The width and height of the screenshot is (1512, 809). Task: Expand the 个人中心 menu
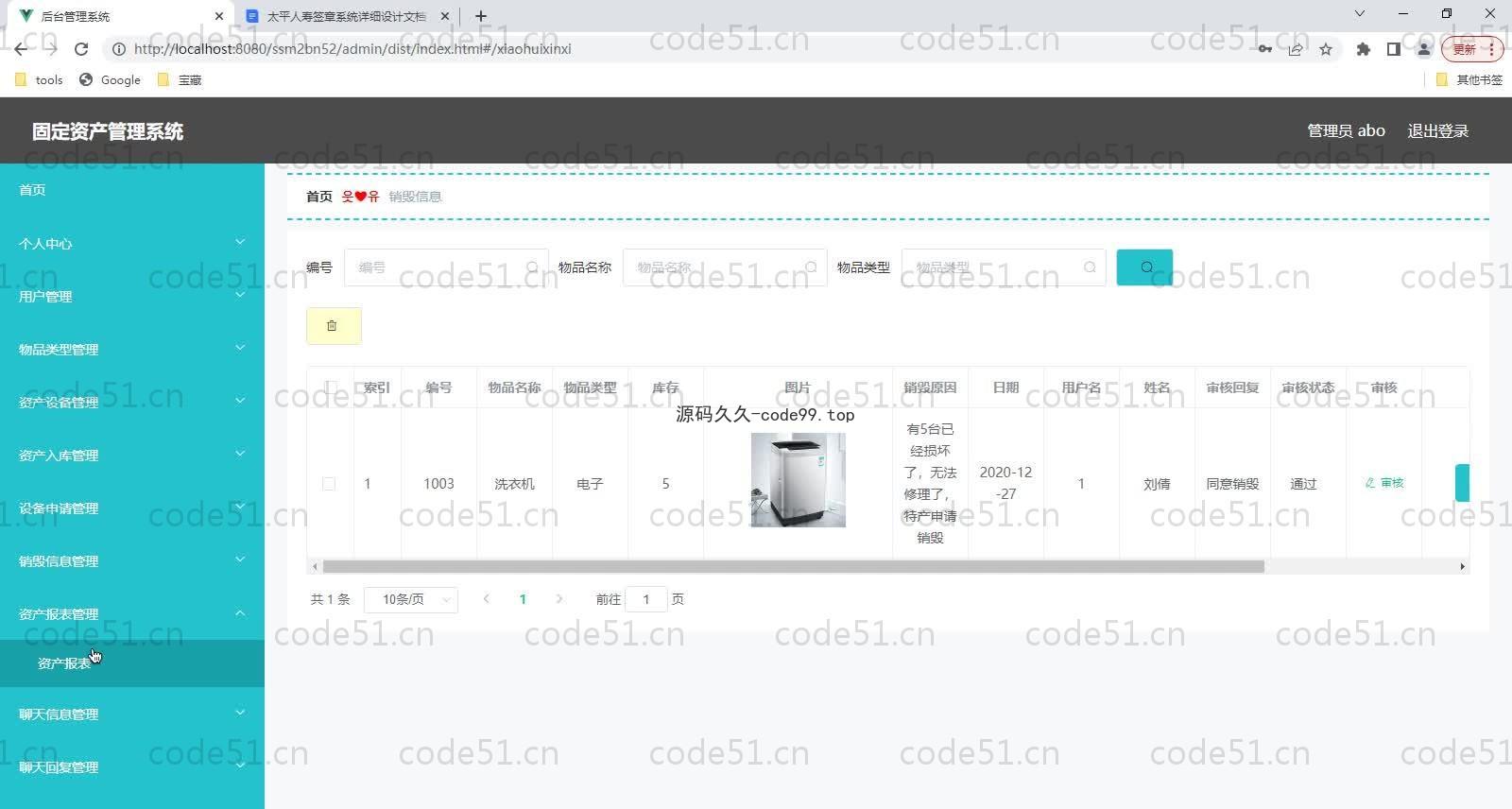pyautogui.click(x=132, y=244)
